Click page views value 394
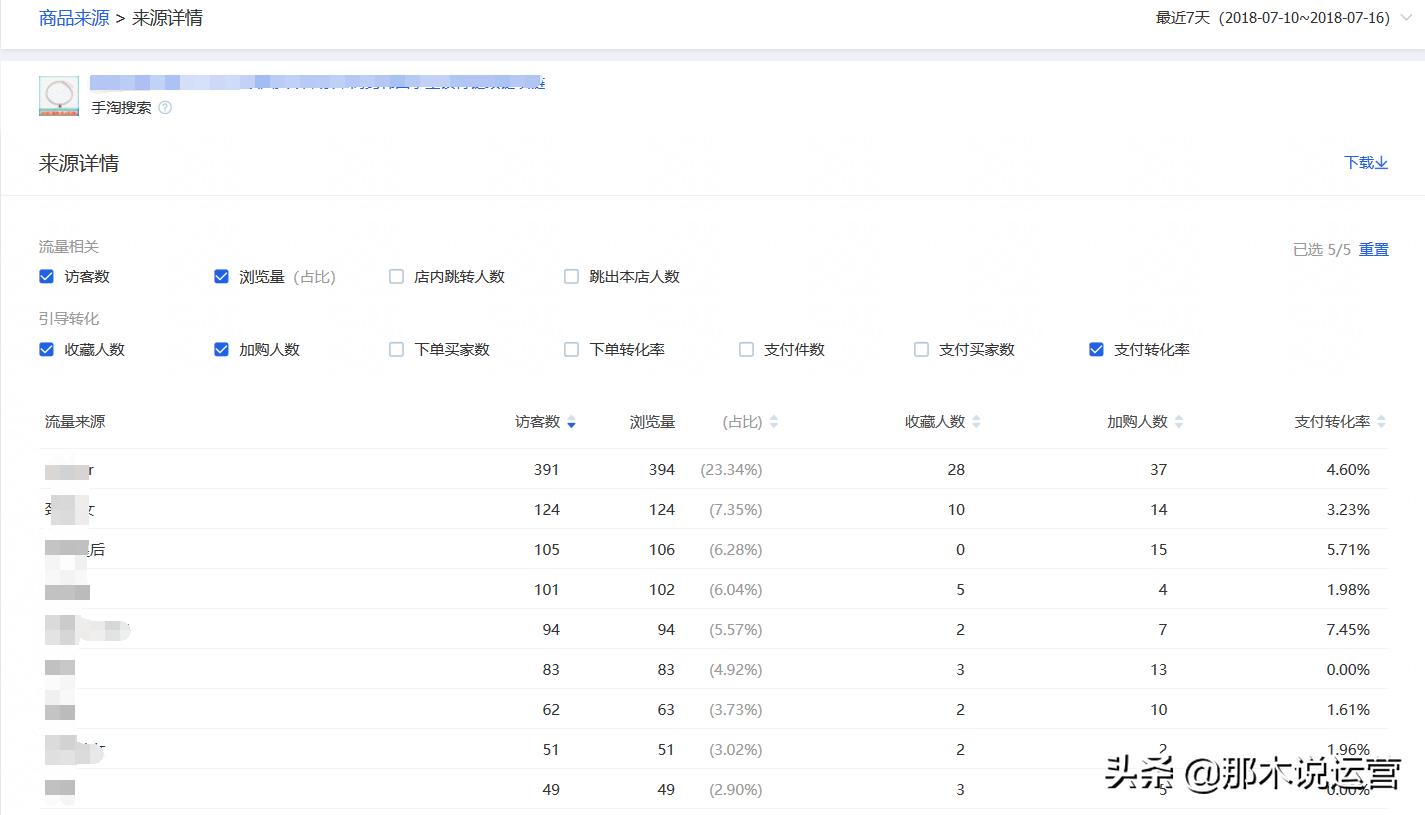The image size is (1425, 815). (662, 470)
